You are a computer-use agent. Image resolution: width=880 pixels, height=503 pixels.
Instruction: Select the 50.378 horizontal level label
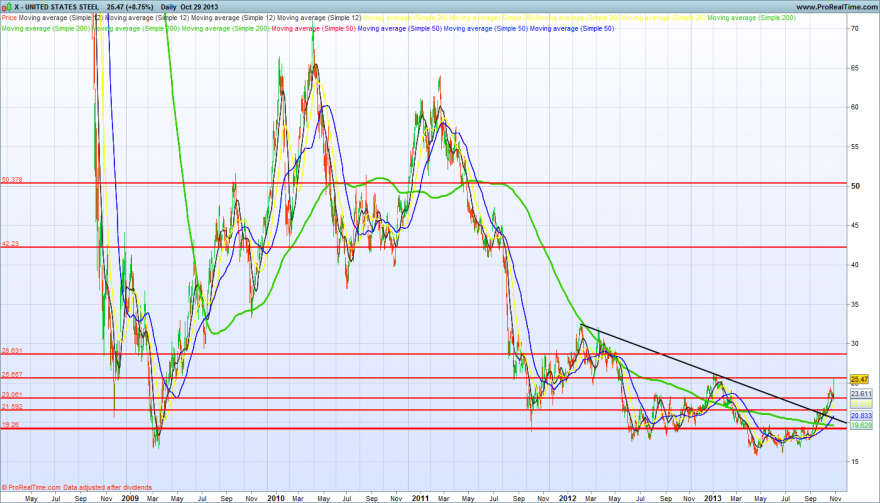tap(12, 180)
